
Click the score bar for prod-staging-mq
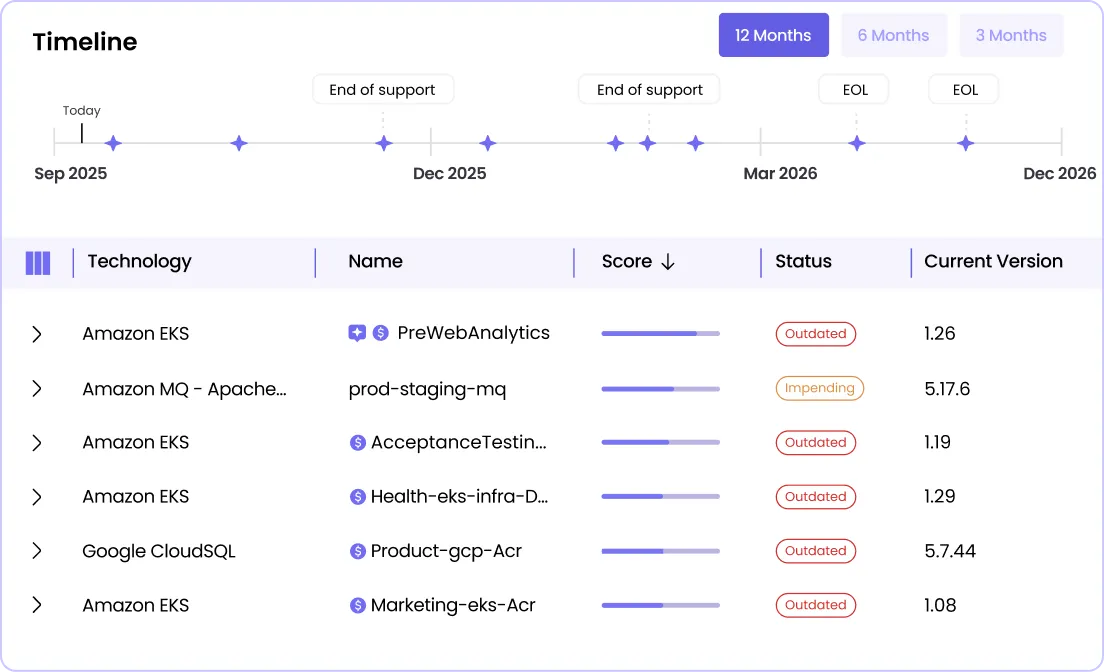(x=660, y=388)
